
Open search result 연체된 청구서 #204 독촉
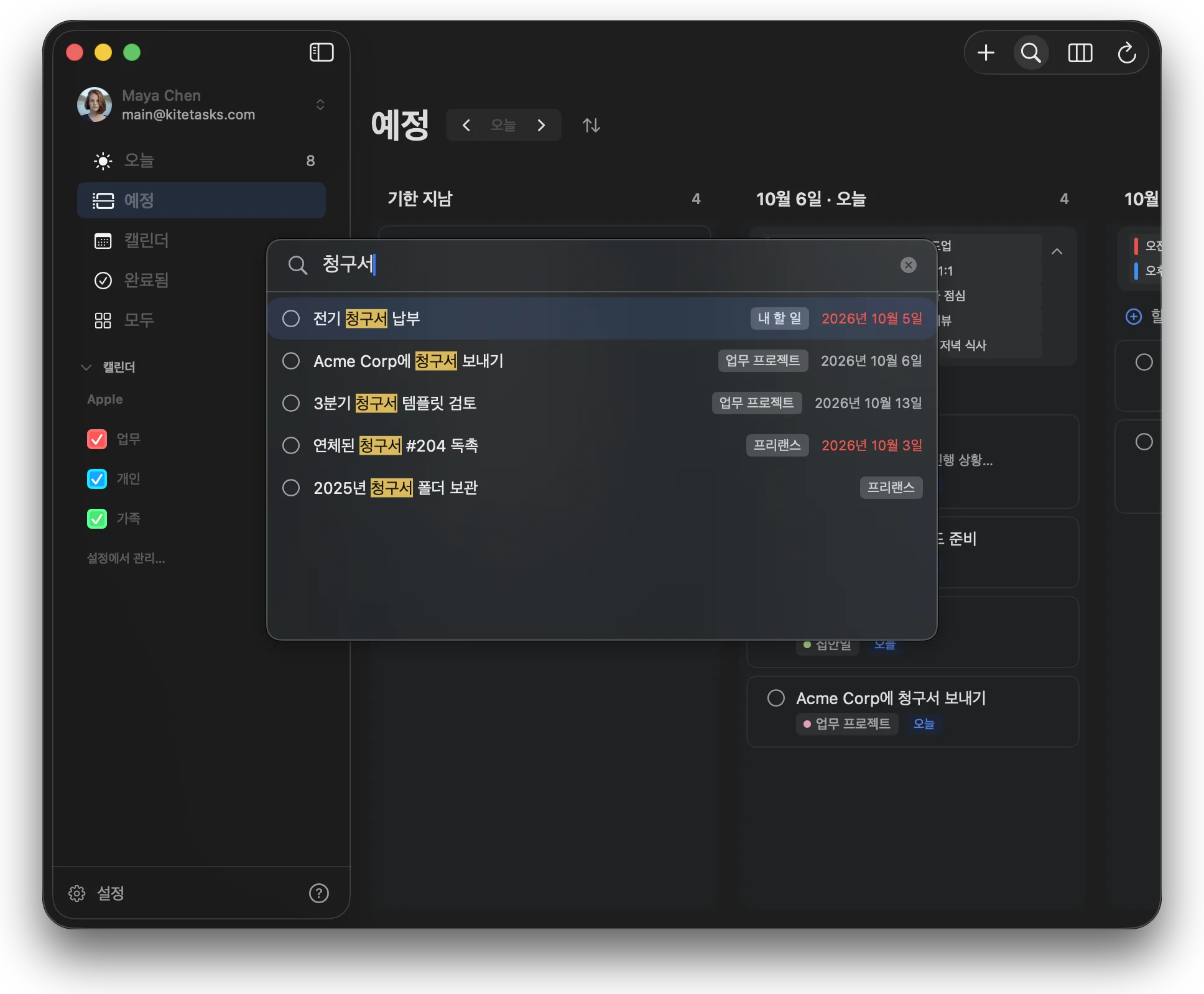click(601, 445)
